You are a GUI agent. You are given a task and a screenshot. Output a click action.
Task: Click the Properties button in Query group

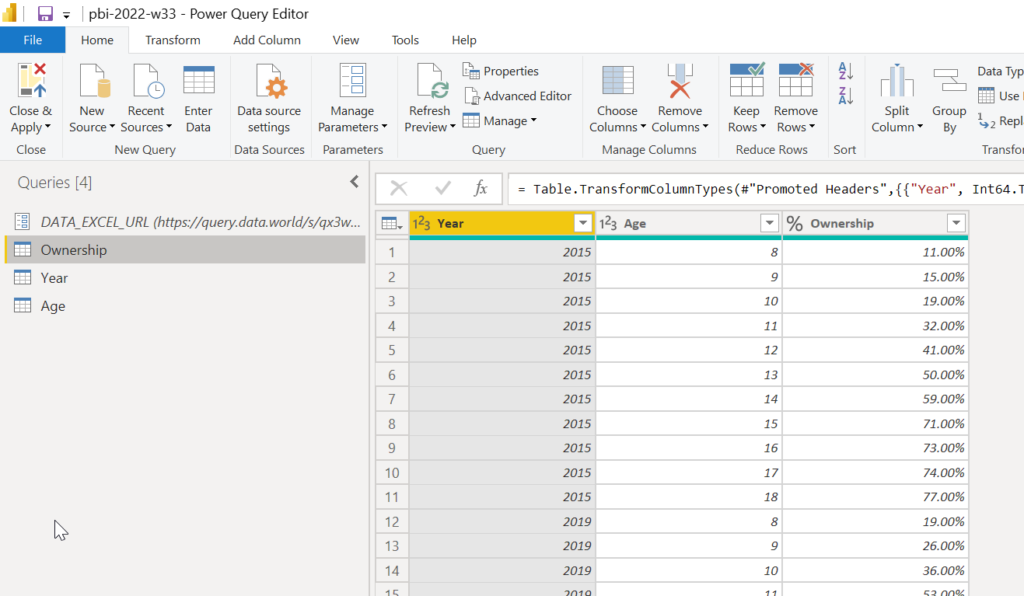[501, 71]
